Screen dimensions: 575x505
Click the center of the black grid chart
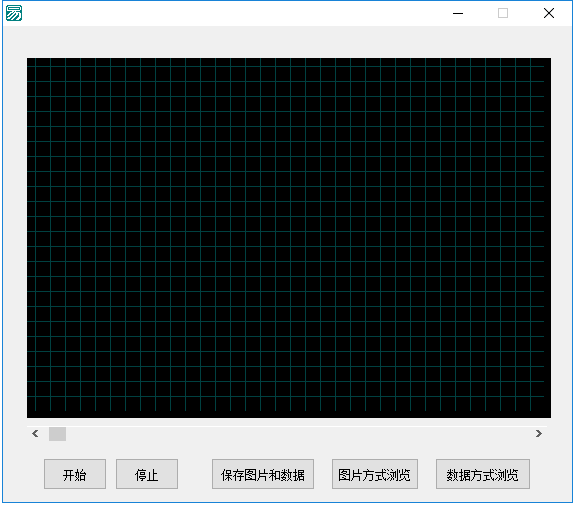point(289,238)
